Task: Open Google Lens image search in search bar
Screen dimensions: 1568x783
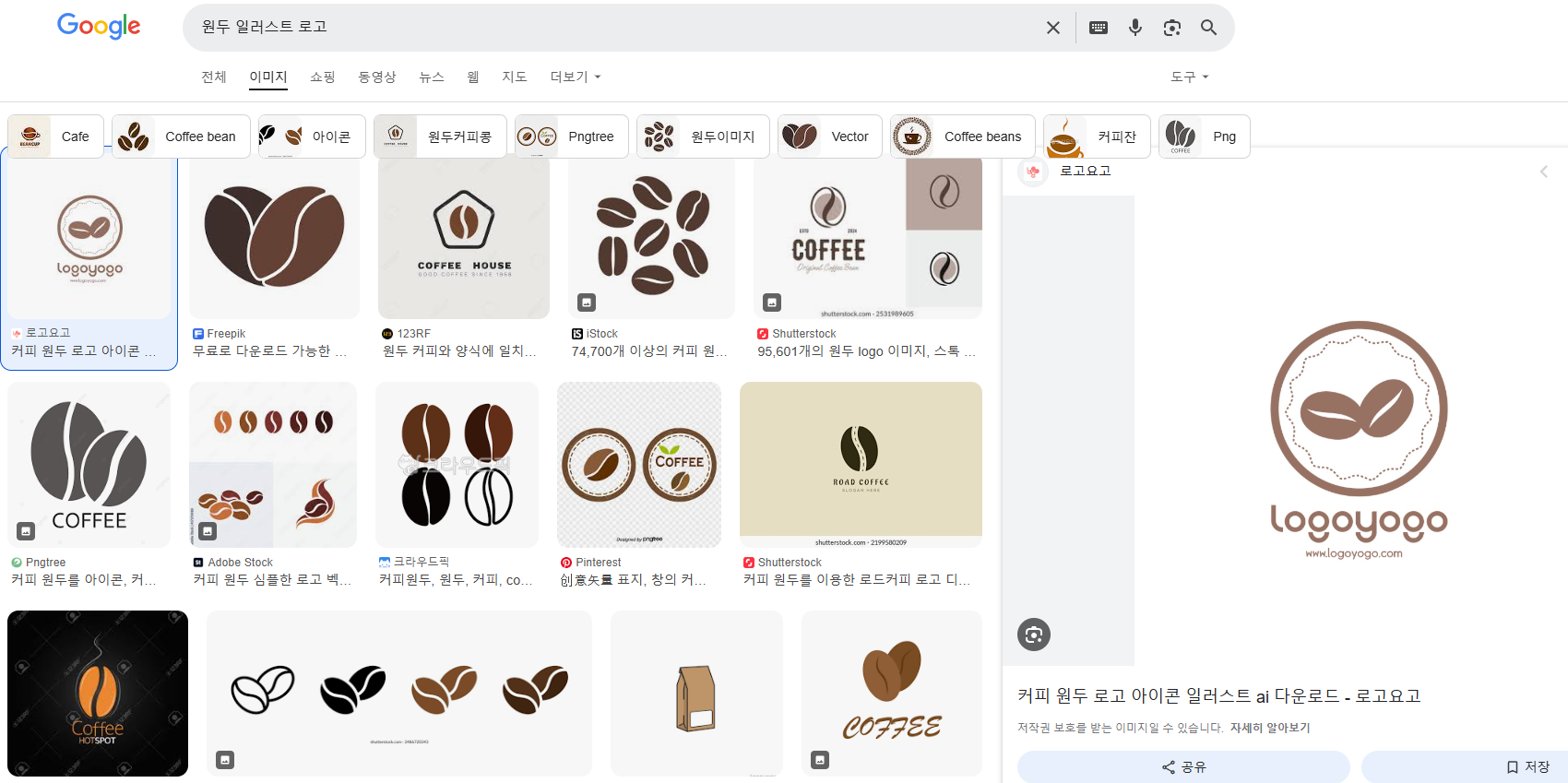Action: (x=1172, y=28)
